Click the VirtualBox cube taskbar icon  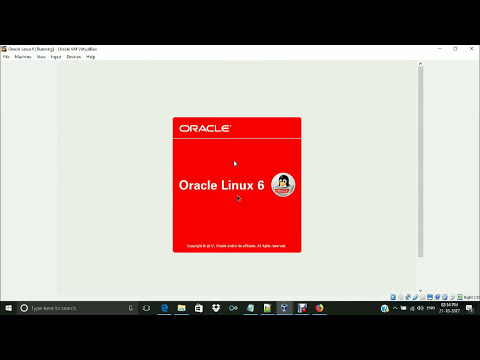coord(285,308)
